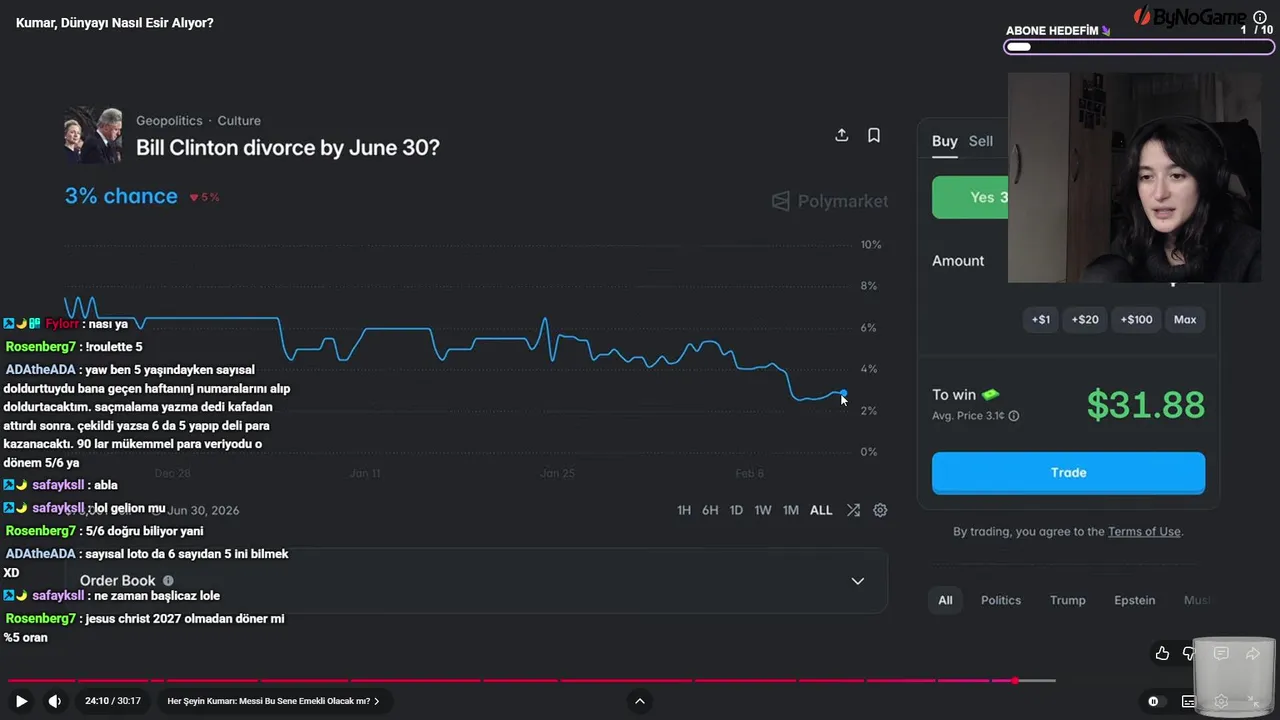Open the Culture category link
Viewport: 1280px width, 720px height.
click(x=239, y=121)
